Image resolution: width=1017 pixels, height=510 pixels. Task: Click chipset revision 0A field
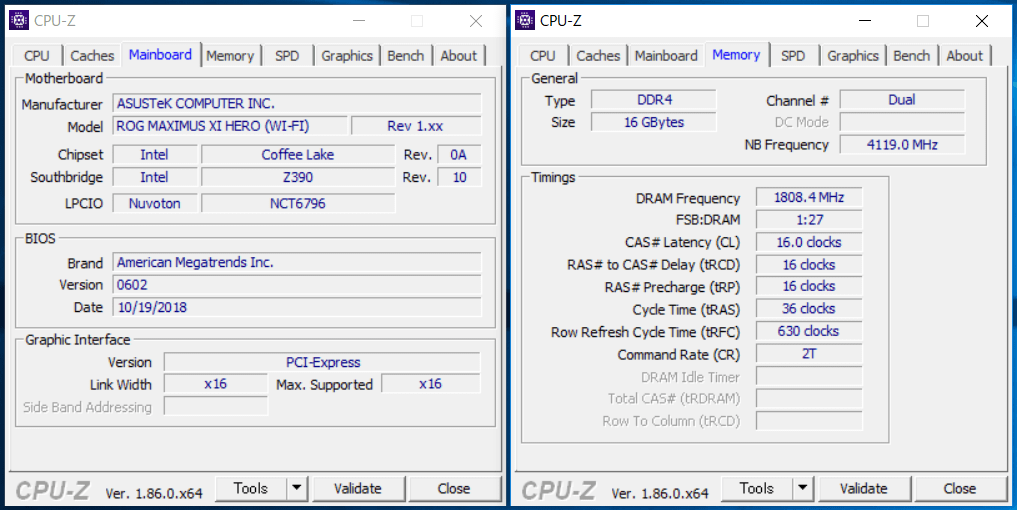[459, 154]
